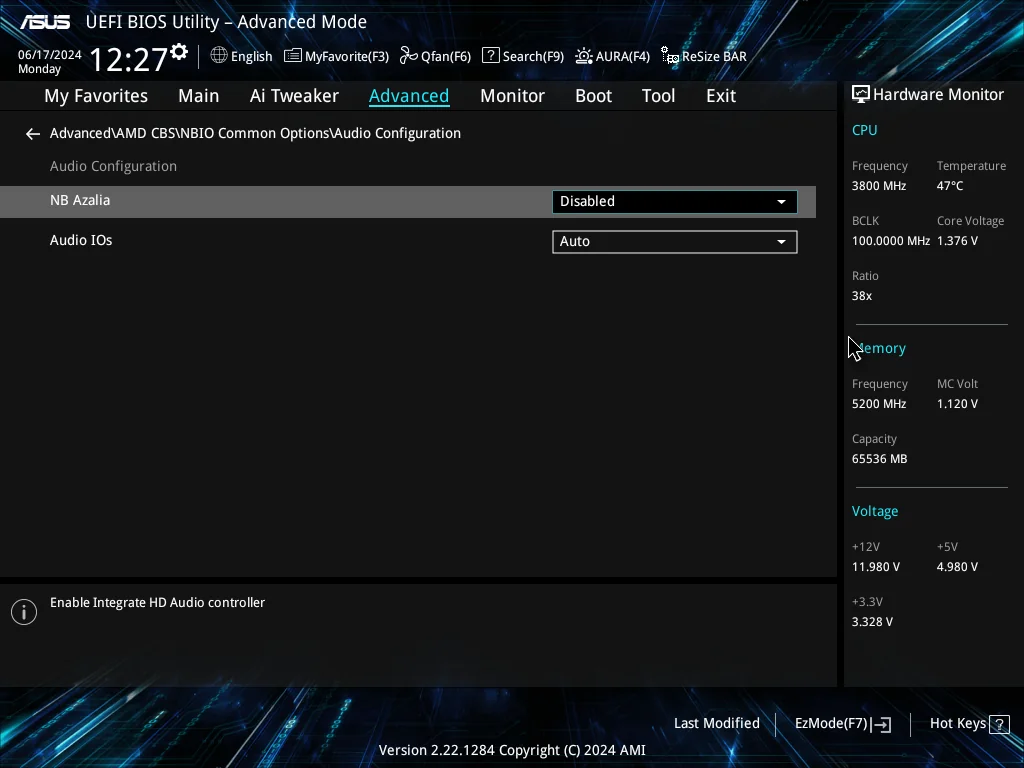Click the ReSize BAR icon
The height and width of the screenshot is (768, 1024).
click(x=669, y=56)
